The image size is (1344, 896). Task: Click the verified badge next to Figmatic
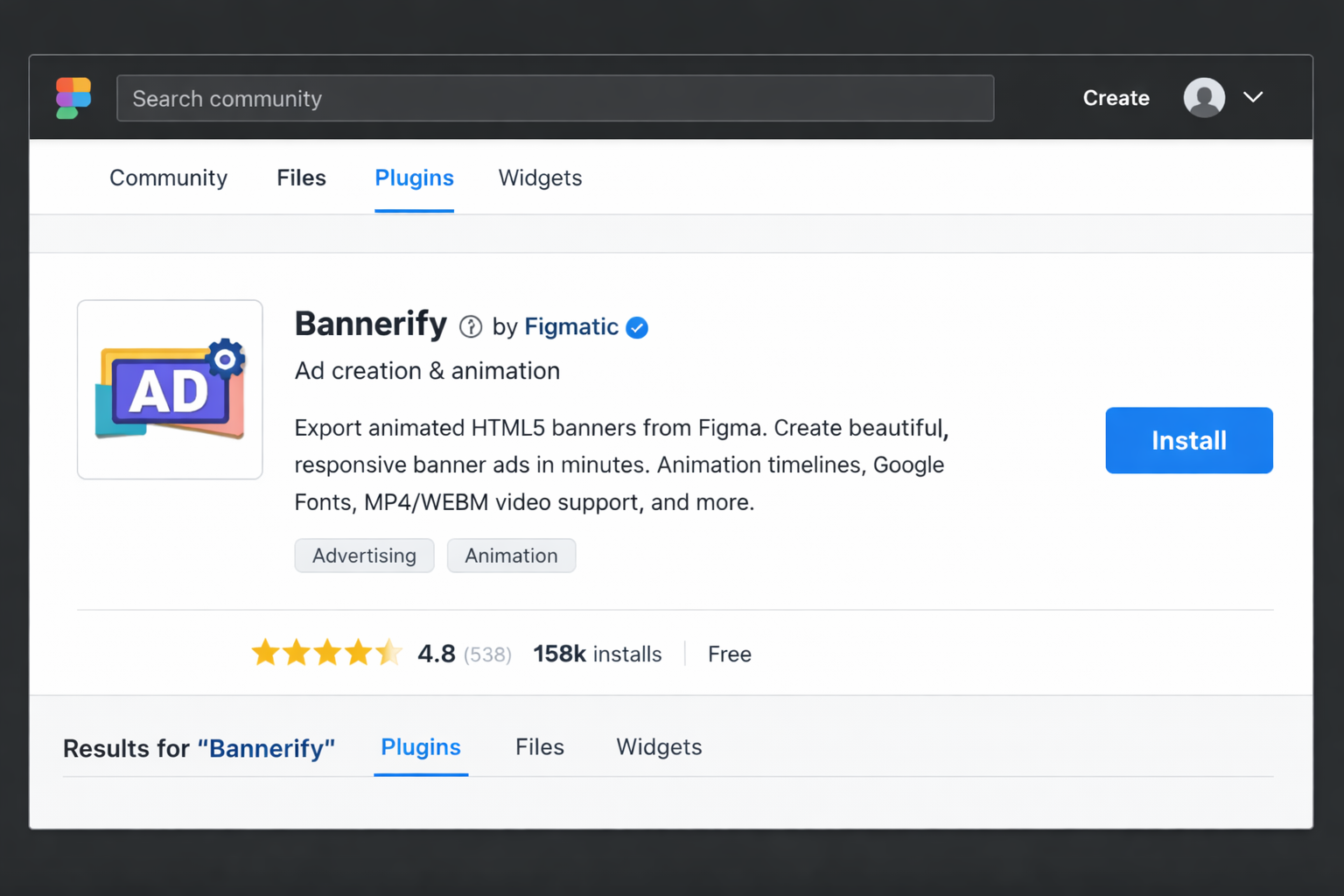tap(637, 327)
